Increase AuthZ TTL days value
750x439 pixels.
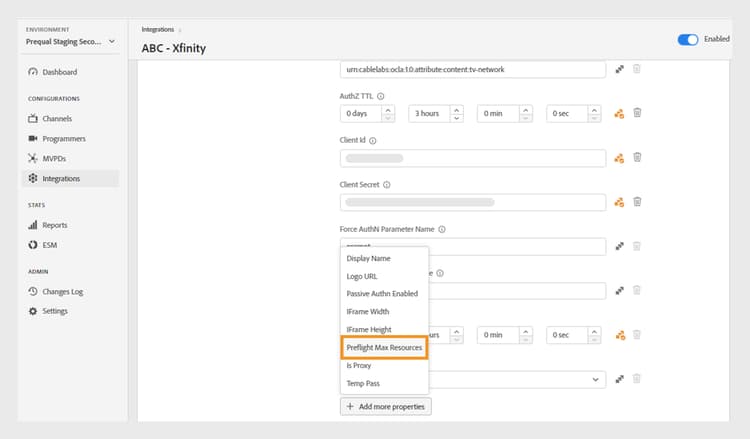[388, 110]
